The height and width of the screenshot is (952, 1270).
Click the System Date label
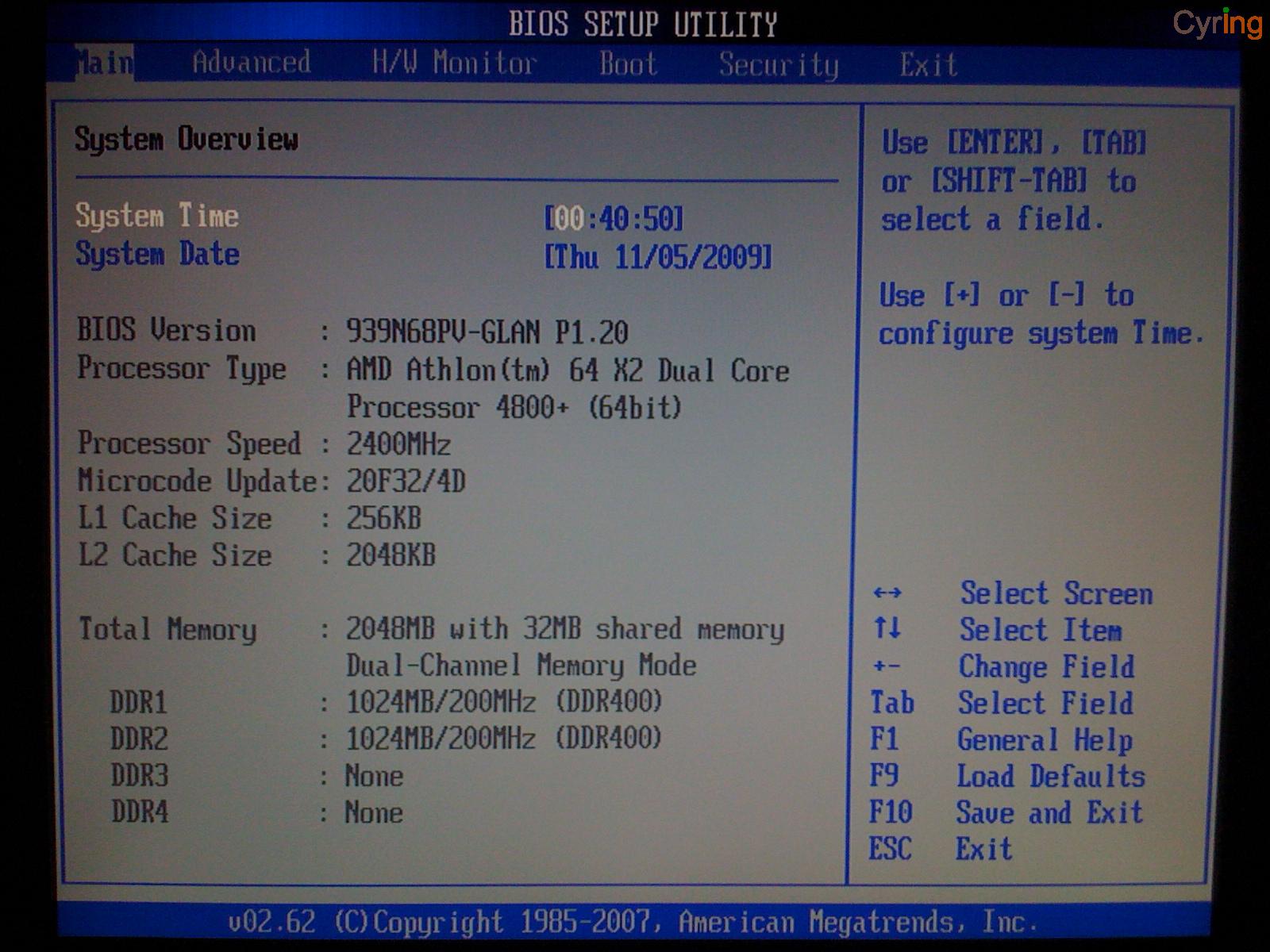point(157,254)
